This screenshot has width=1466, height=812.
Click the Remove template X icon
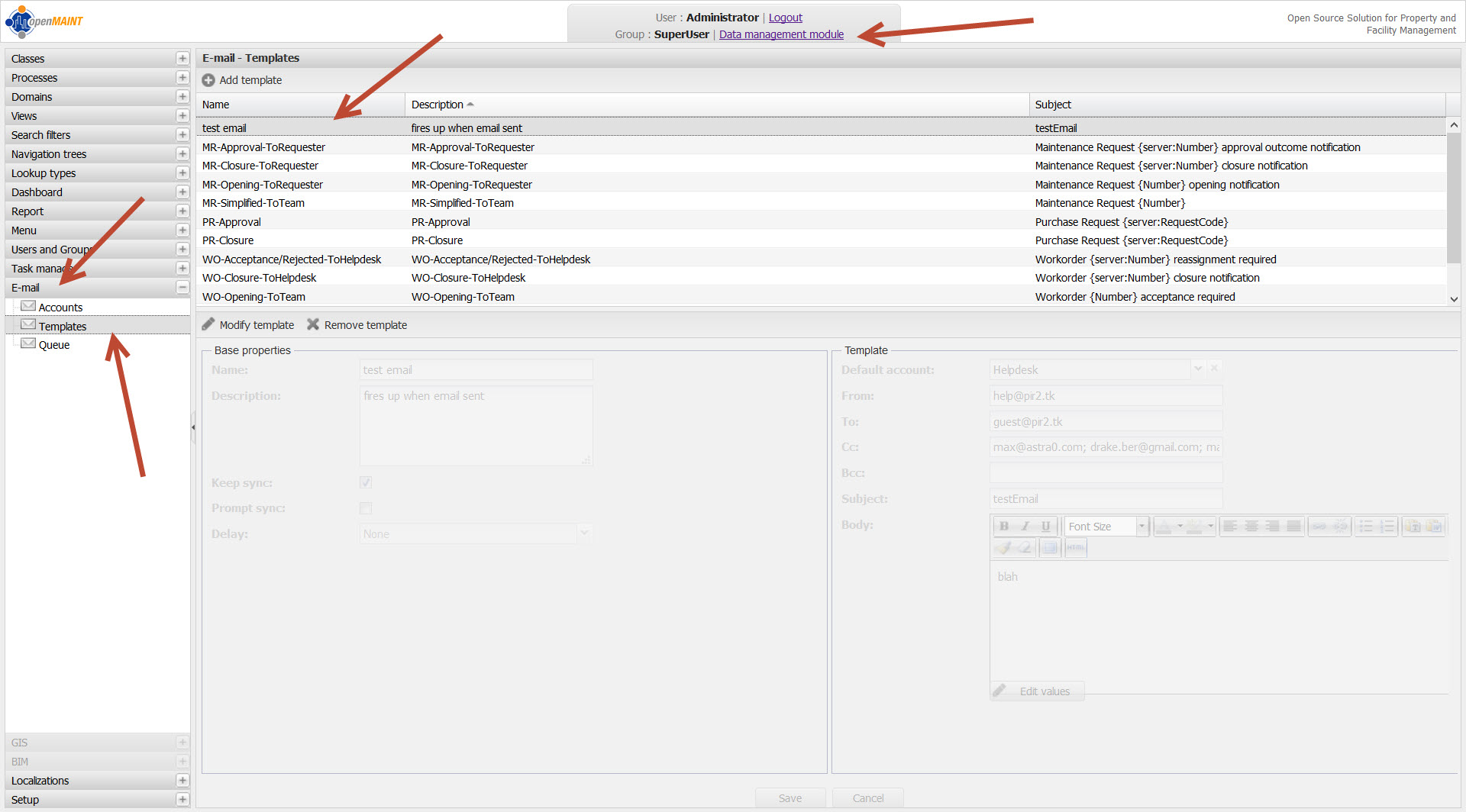(x=313, y=325)
